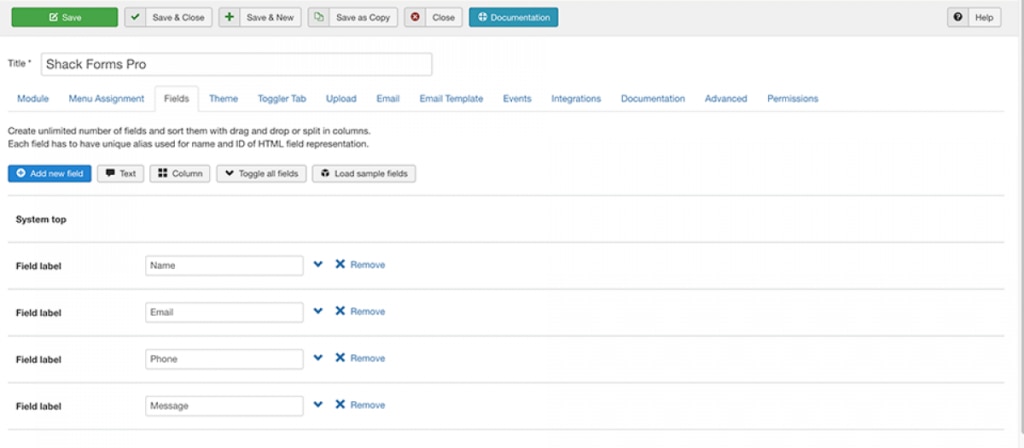Open the Email Template tab
Screen dimensions: 1024x448
[x=451, y=99]
